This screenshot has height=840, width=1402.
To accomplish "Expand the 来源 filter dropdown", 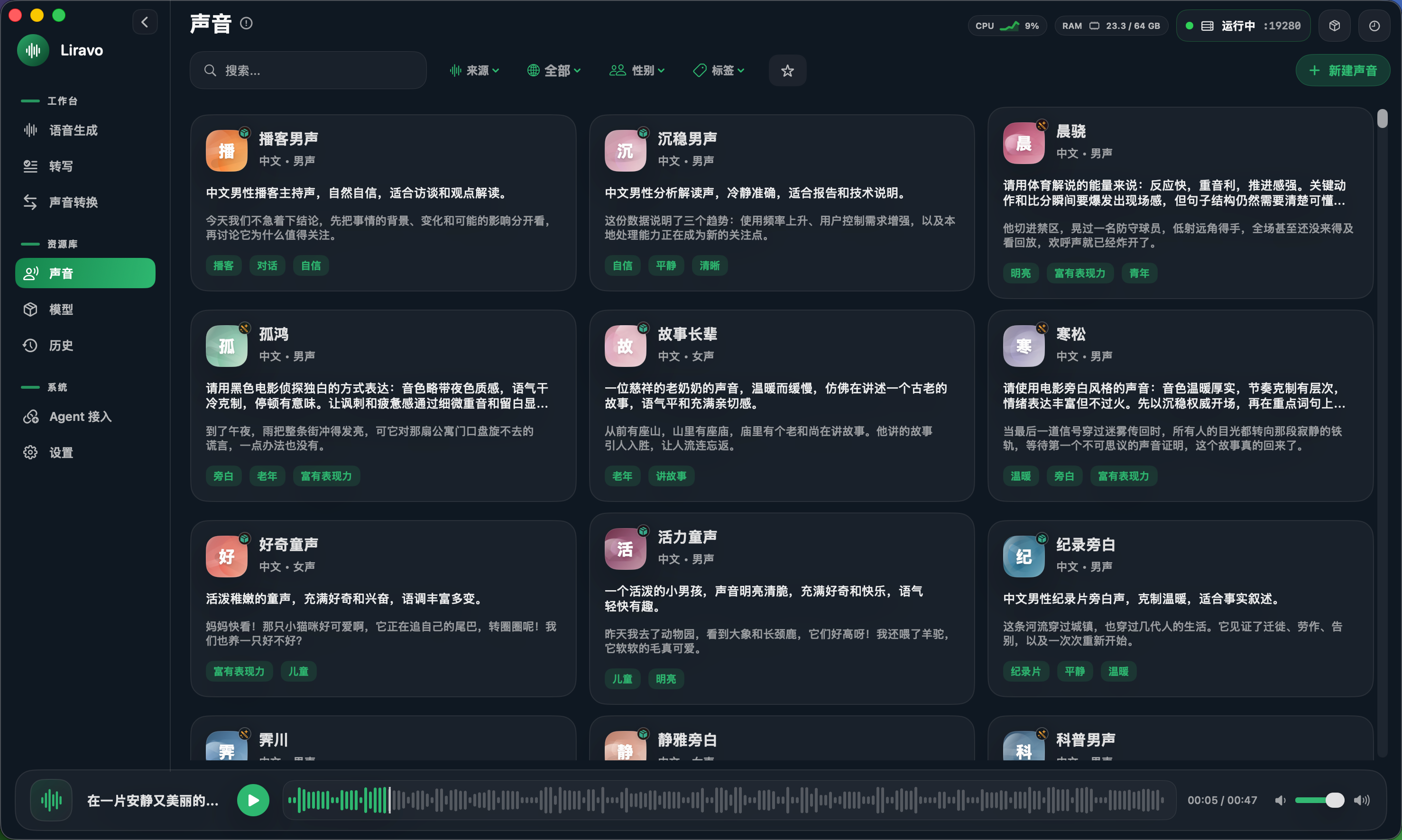I will pyautogui.click(x=474, y=70).
